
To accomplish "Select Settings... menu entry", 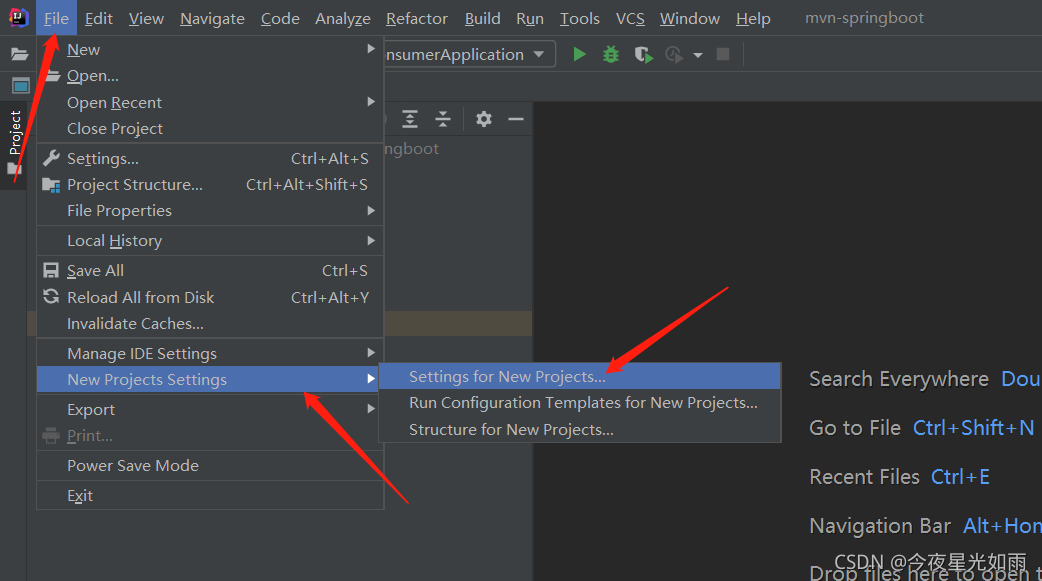I will [x=210, y=158].
